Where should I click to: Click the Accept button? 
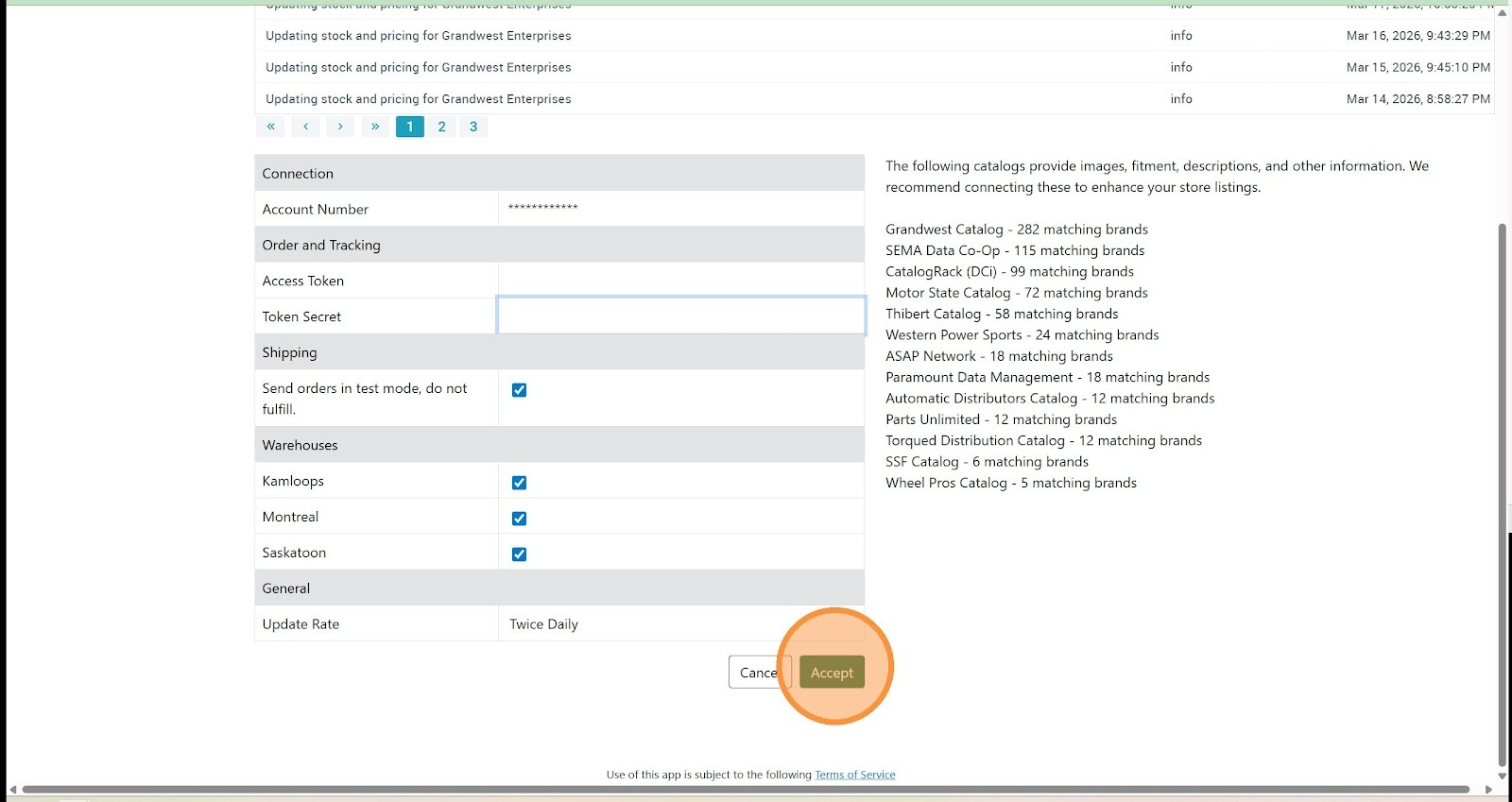(832, 673)
